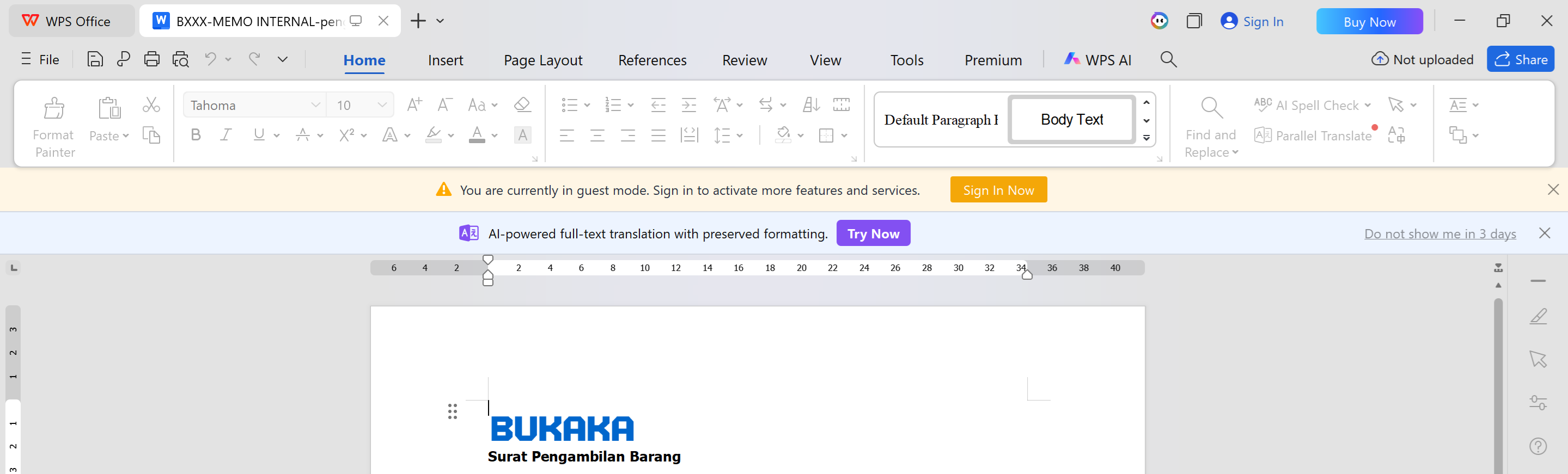Viewport: 1568px width, 474px height.
Task: Justify text alignment
Action: tap(658, 135)
